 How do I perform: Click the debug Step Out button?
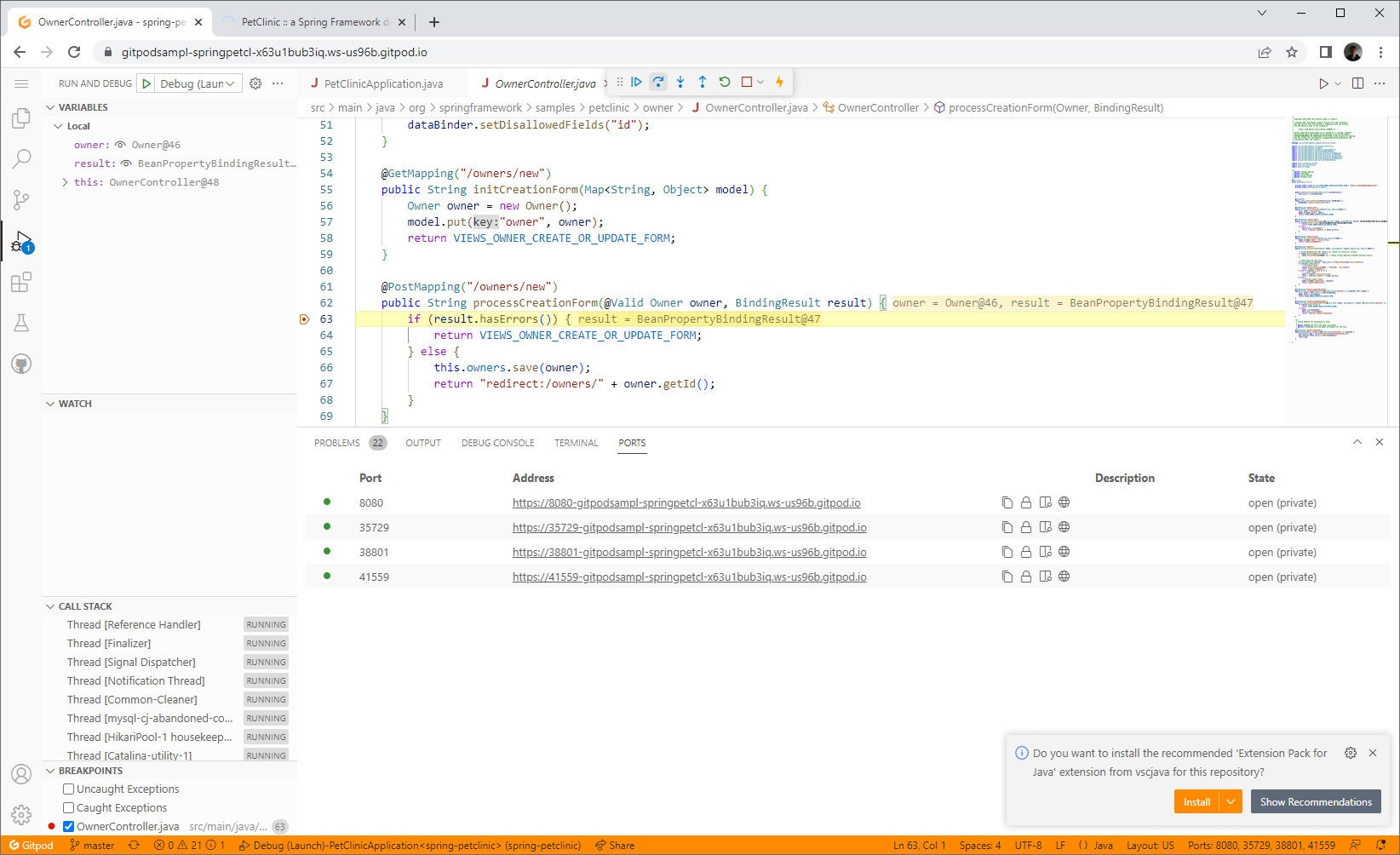[x=703, y=82]
